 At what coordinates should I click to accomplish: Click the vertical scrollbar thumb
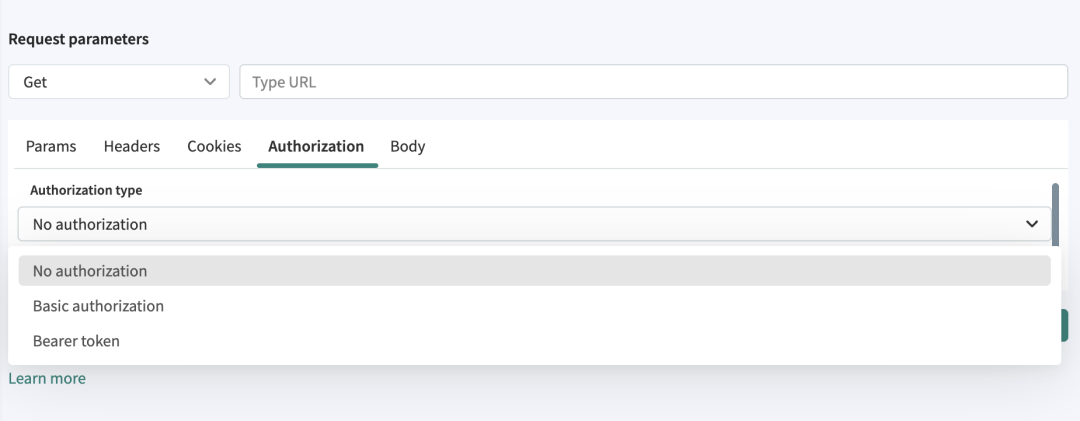(x=1055, y=208)
